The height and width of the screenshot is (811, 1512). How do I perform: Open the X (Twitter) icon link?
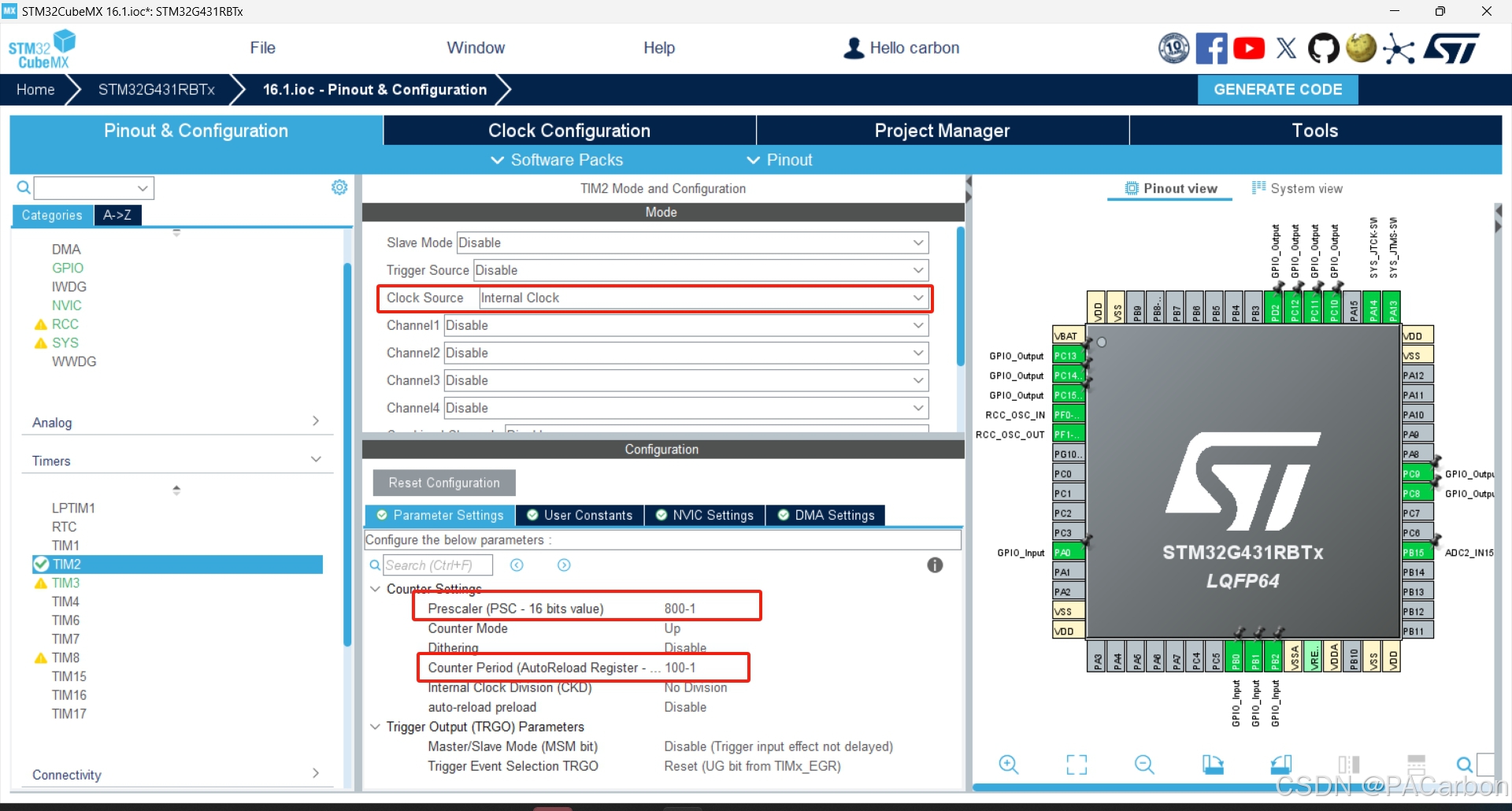click(x=1286, y=49)
